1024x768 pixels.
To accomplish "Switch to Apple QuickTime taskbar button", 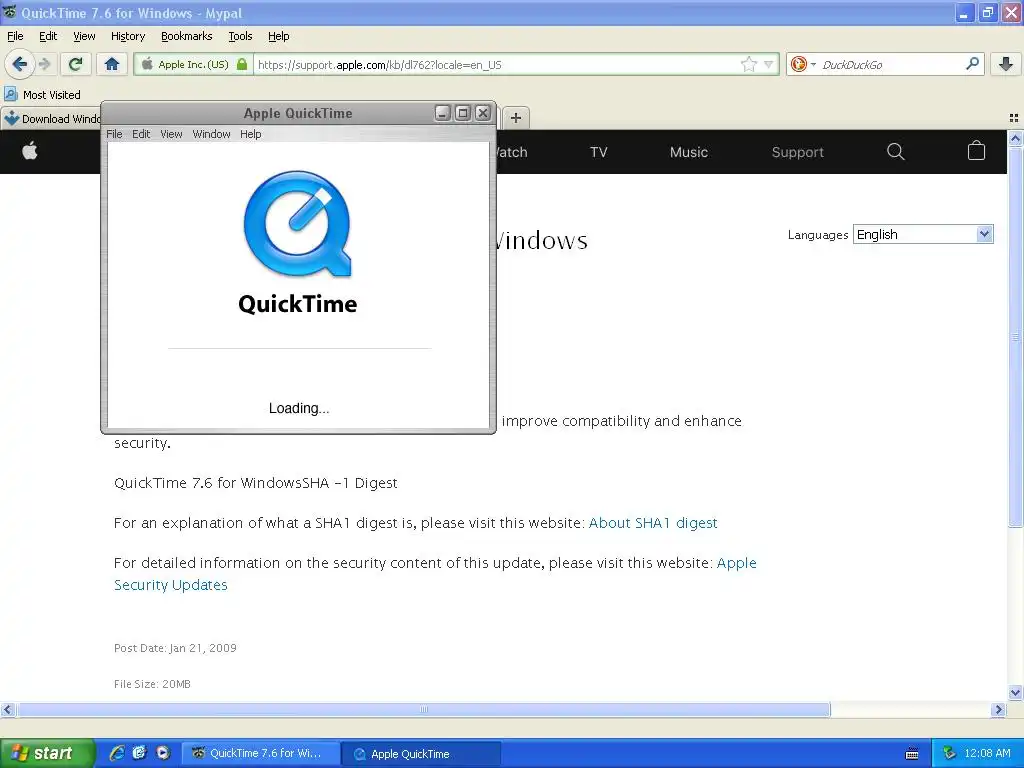I will coord(421,754).
